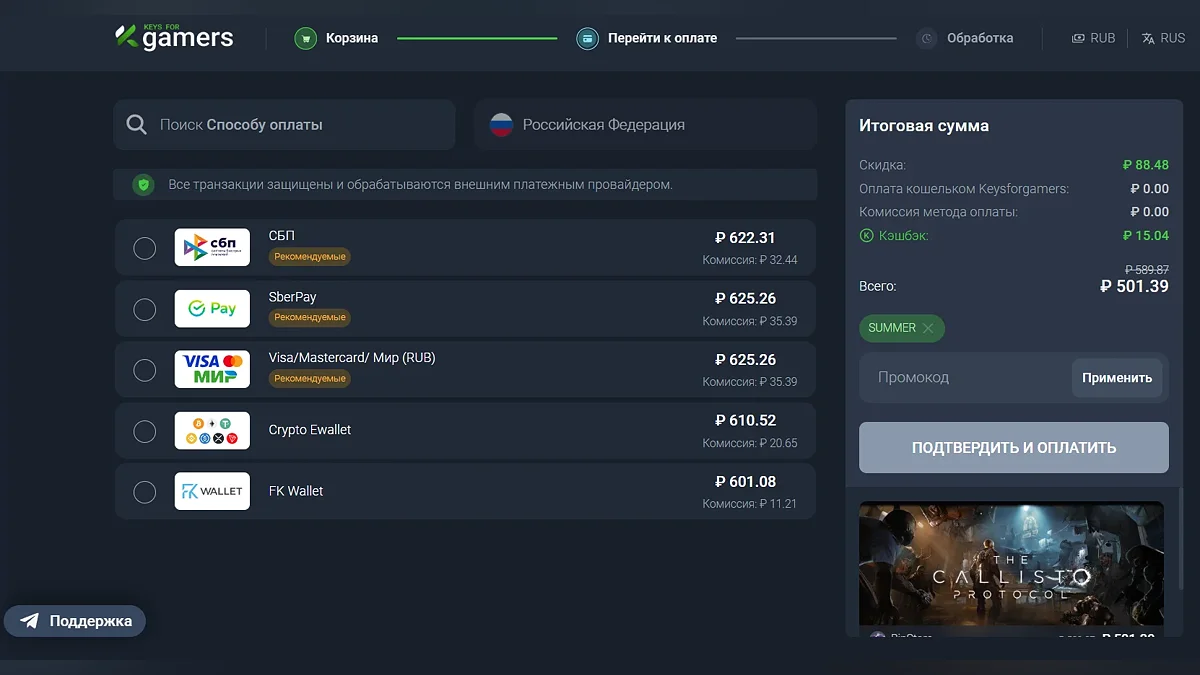The image size is (1200, 675).
Task: Click the СБП payment logo
Action: tap(212, 247)
